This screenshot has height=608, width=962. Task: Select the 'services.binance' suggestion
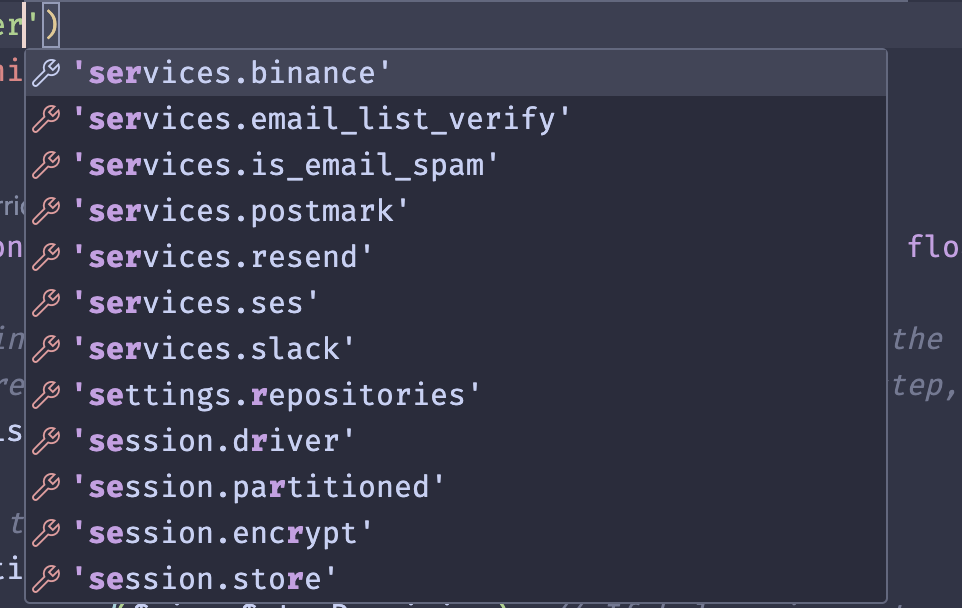tap(231, 73)
